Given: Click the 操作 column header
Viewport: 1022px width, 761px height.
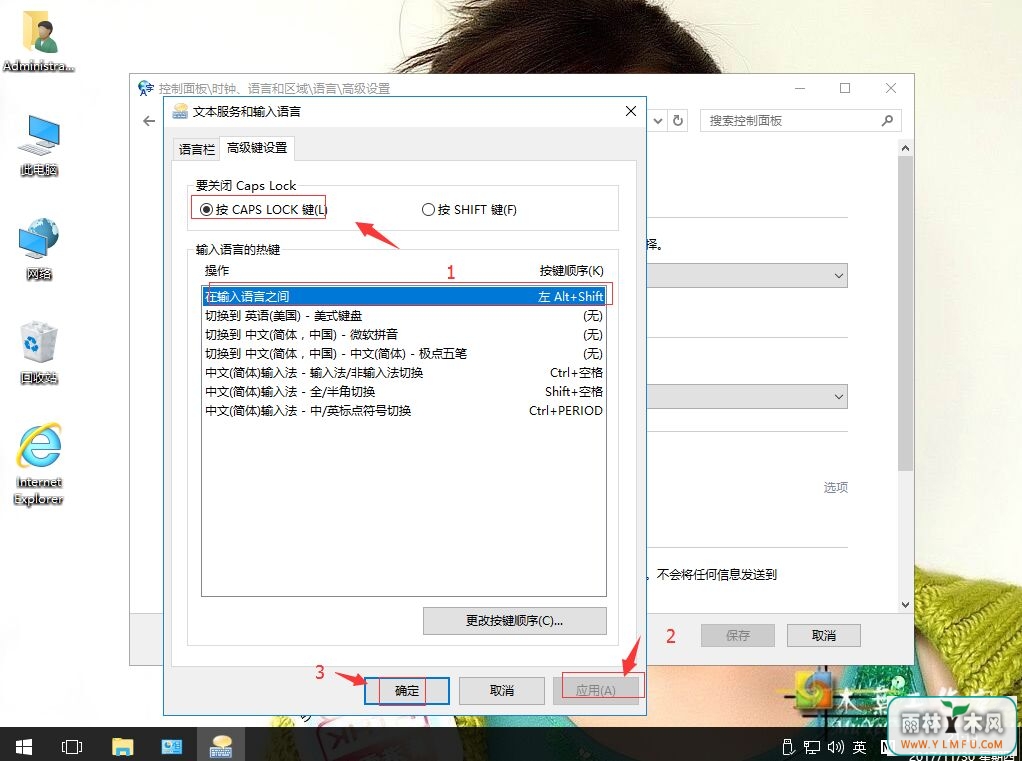Looking at the screenshot, I should click(217, 270).
